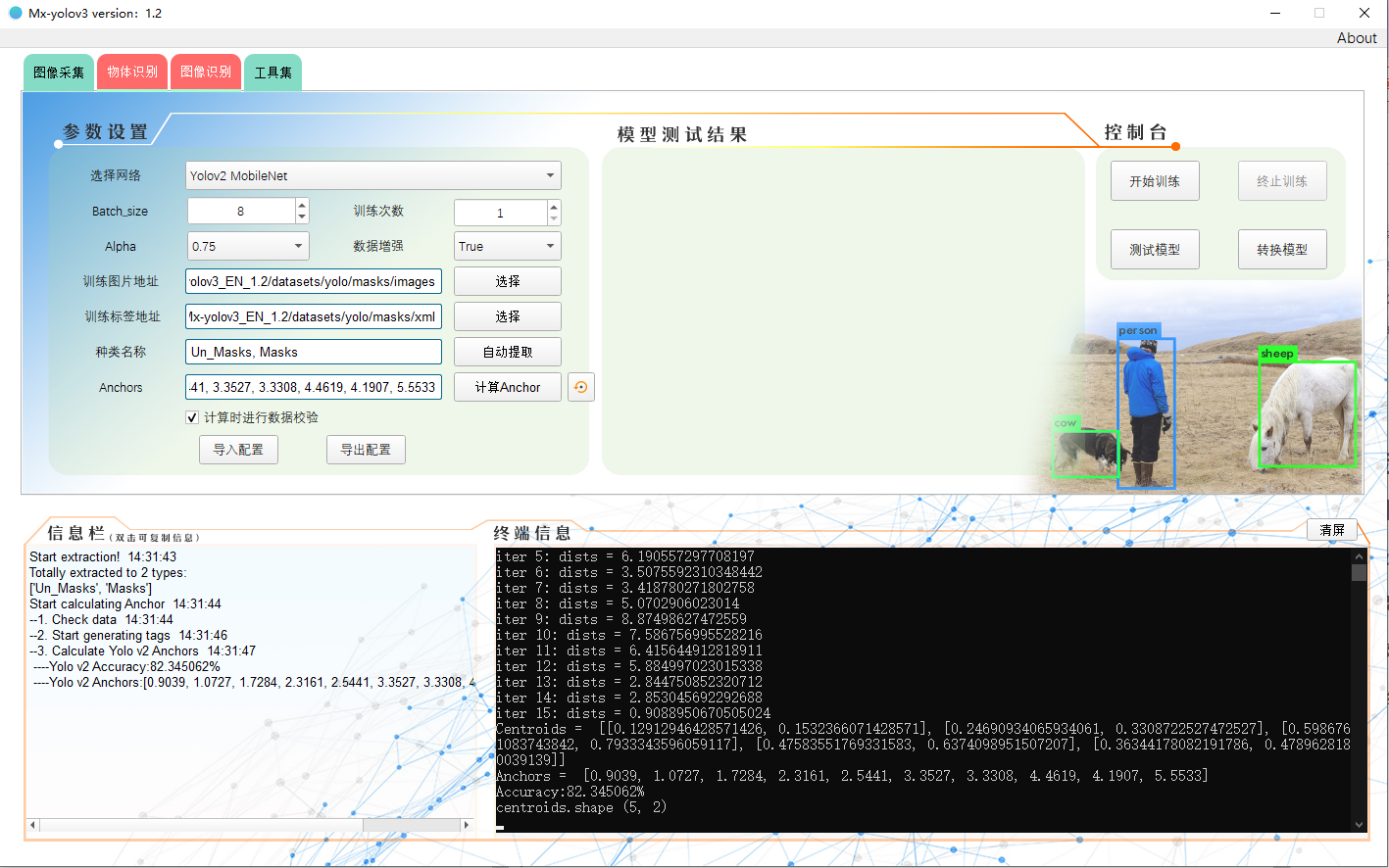The width and height of the screenshot is (1389, 868).
Task: Switch to the 图像采集 tab
Action: 59,72
